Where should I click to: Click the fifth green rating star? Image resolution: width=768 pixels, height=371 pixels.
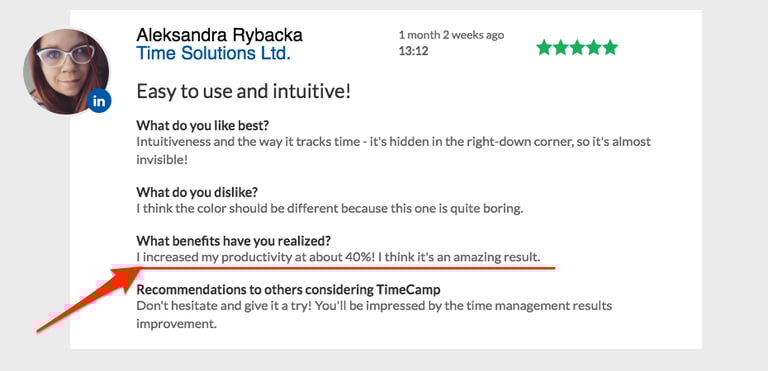pyautogui.click(x=610, y=48)
